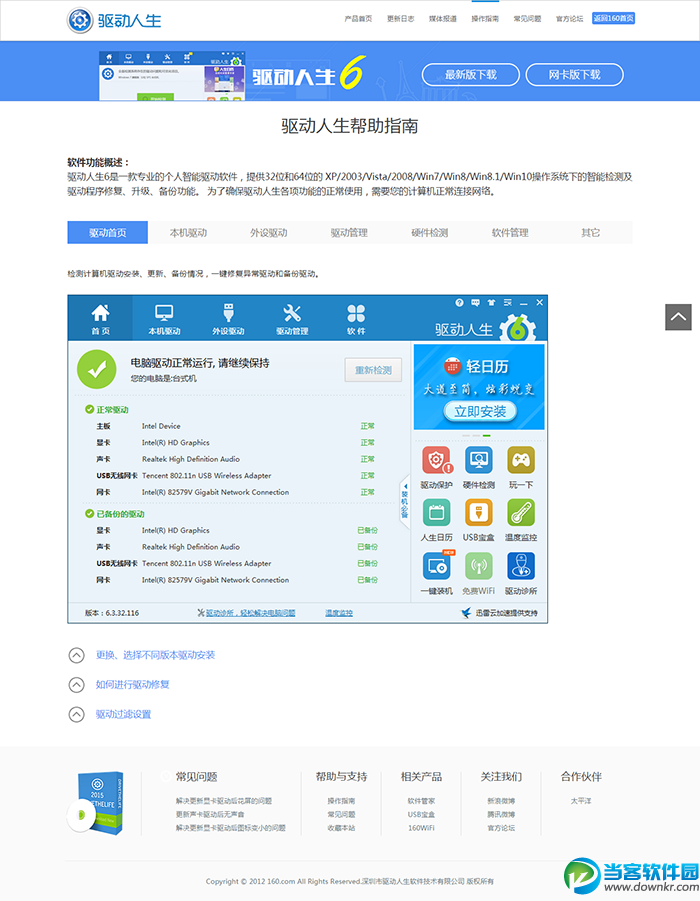This screenshot has width=700, height=901.
Task: Click the 立即安装 button in banner
Action: click(480, 411)
